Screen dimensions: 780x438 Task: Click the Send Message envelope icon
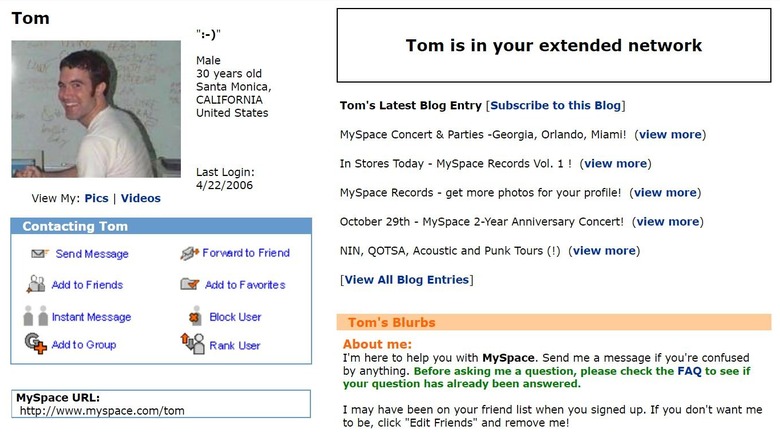[x=39, y=254]
